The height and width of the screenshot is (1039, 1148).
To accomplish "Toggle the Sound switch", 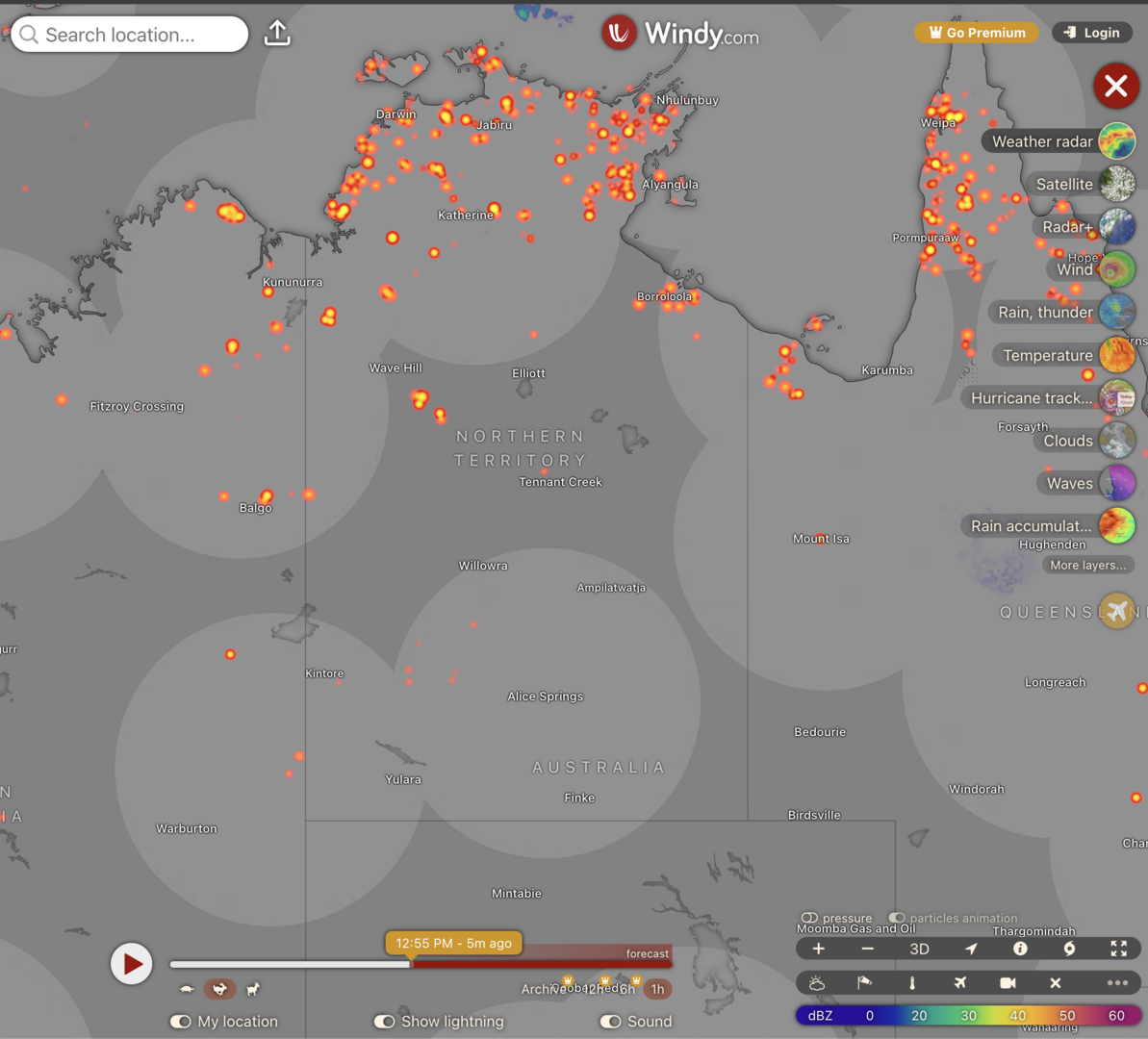I will click(610, 1022).
